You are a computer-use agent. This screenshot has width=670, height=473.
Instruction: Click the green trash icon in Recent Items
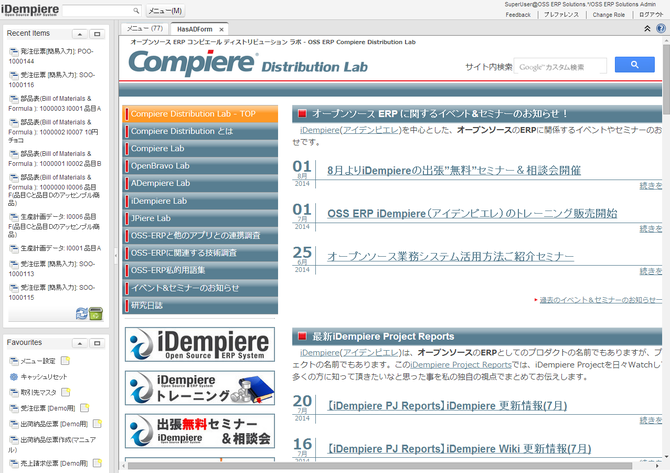[96, 313]
